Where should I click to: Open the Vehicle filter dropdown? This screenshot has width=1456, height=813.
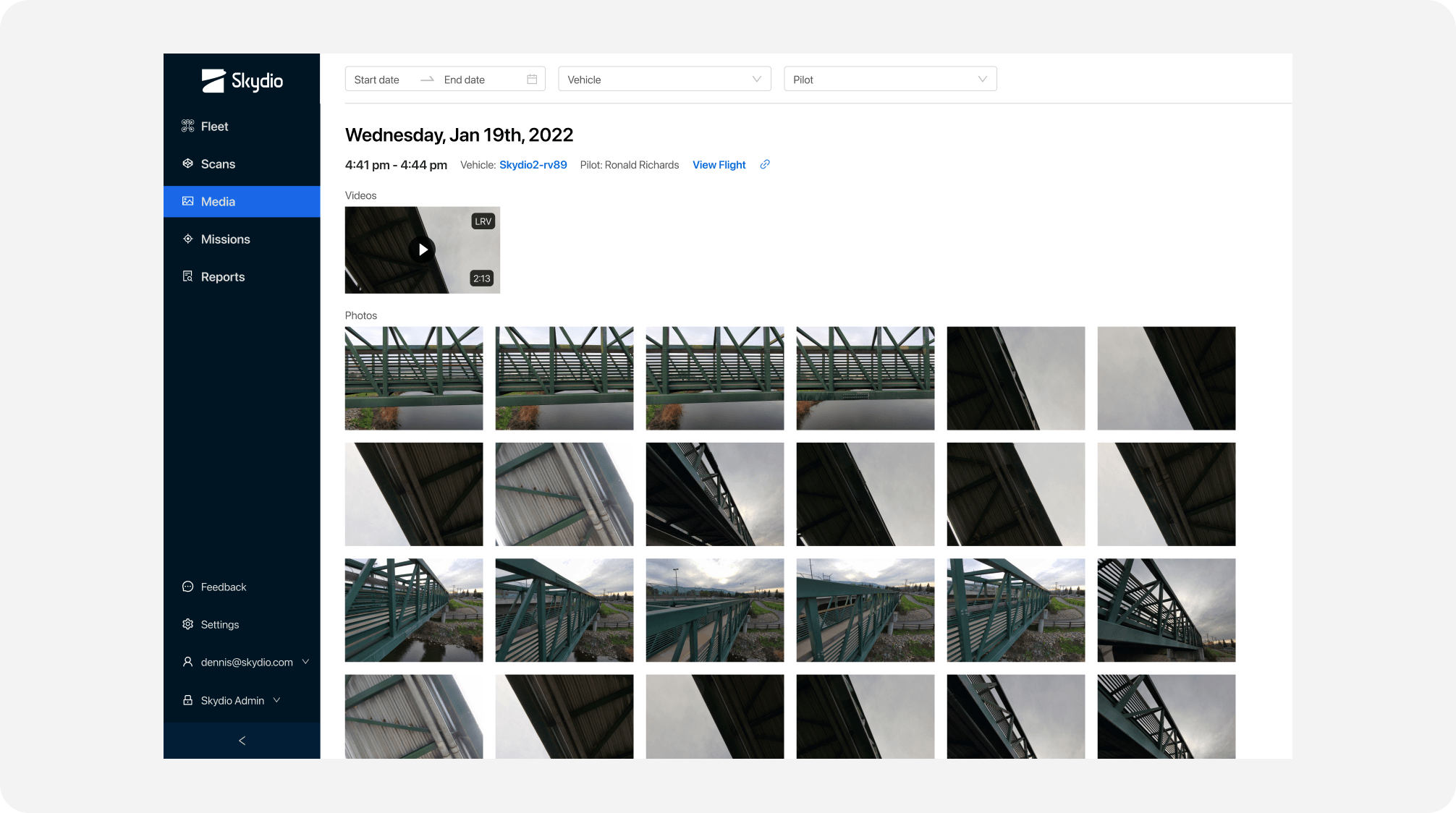(664, 79)
